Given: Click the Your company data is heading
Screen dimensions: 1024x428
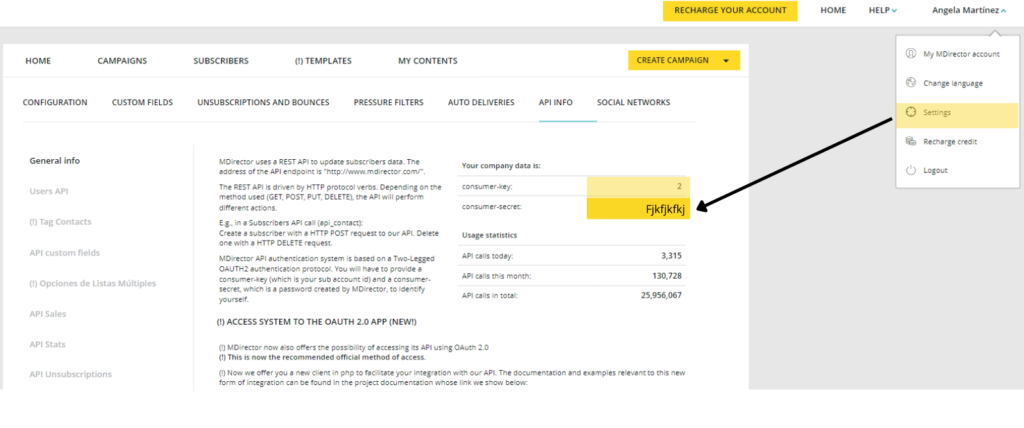Looking at the screenshot, I should coord(501,166).
